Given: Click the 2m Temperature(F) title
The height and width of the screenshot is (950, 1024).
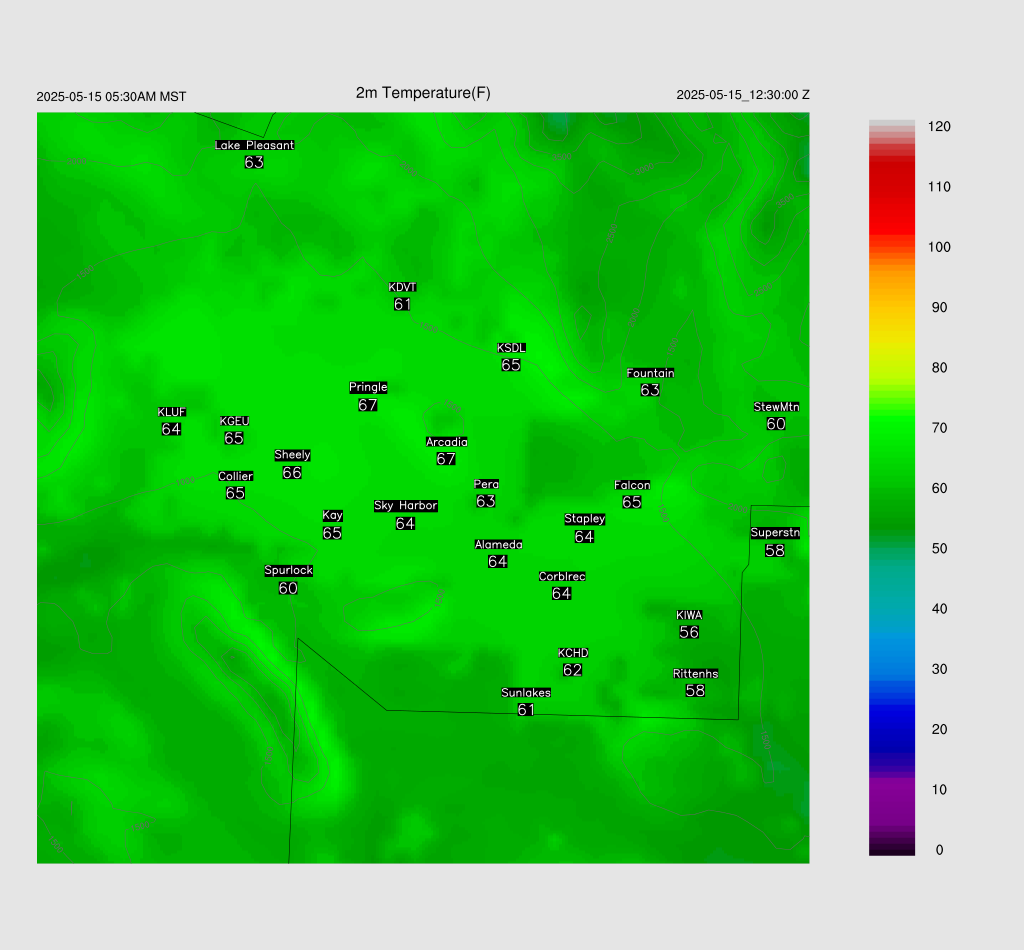Looking at the screenshot, I should [x=423, y=93].
